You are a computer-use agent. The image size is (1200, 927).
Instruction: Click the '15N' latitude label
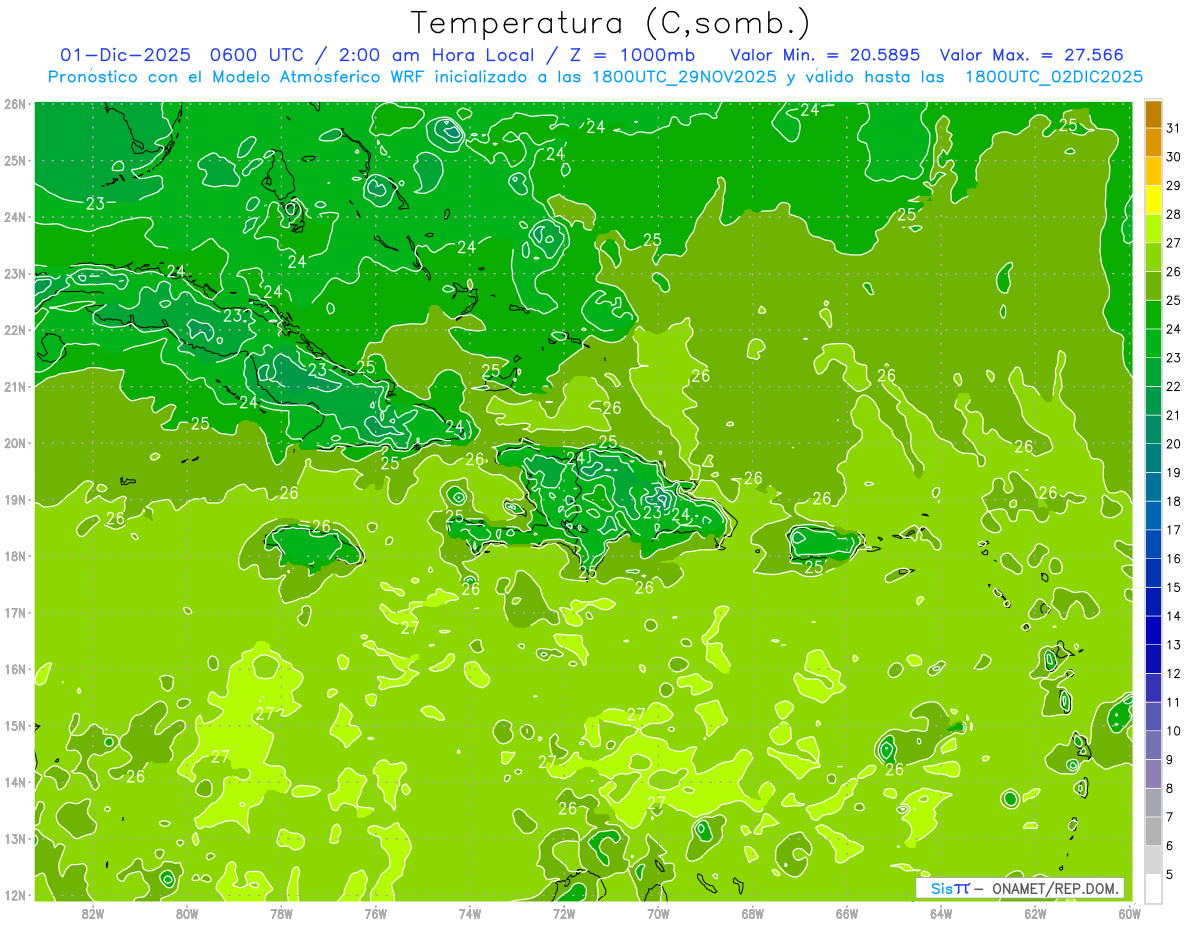[15, 725]
